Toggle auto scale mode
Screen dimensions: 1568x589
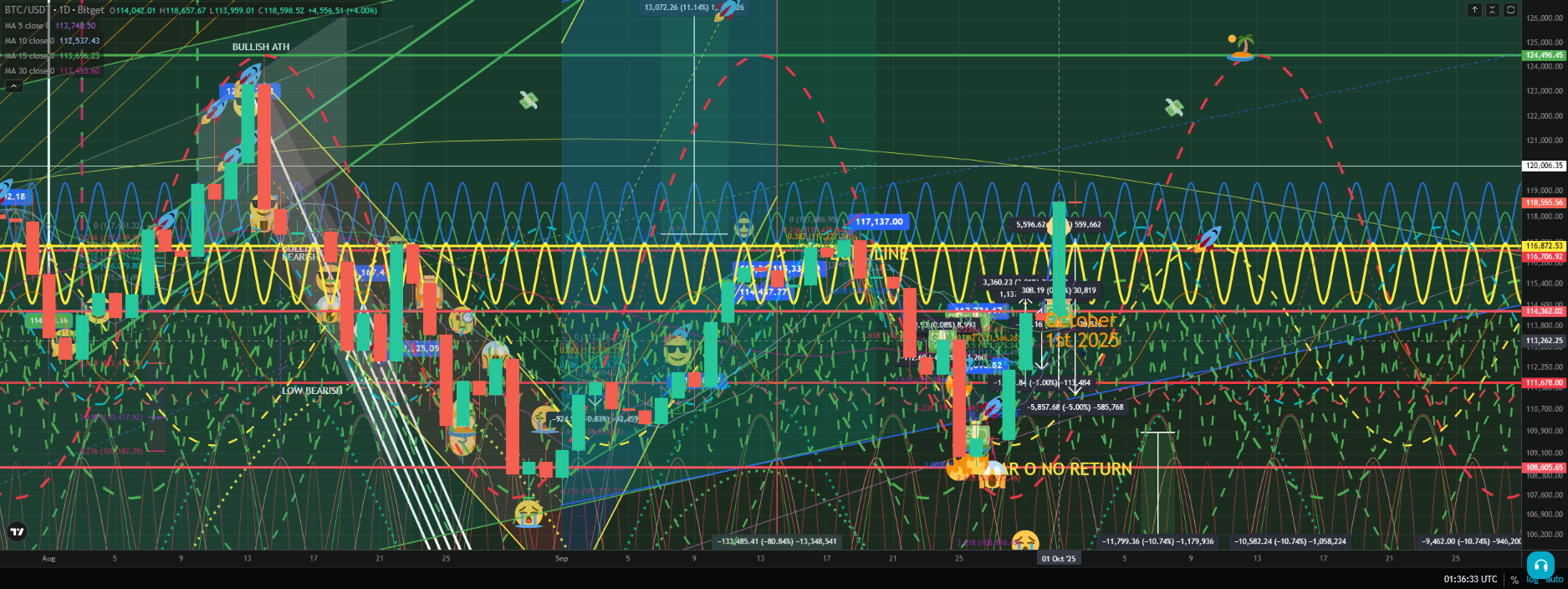(x=1554, y=580)
